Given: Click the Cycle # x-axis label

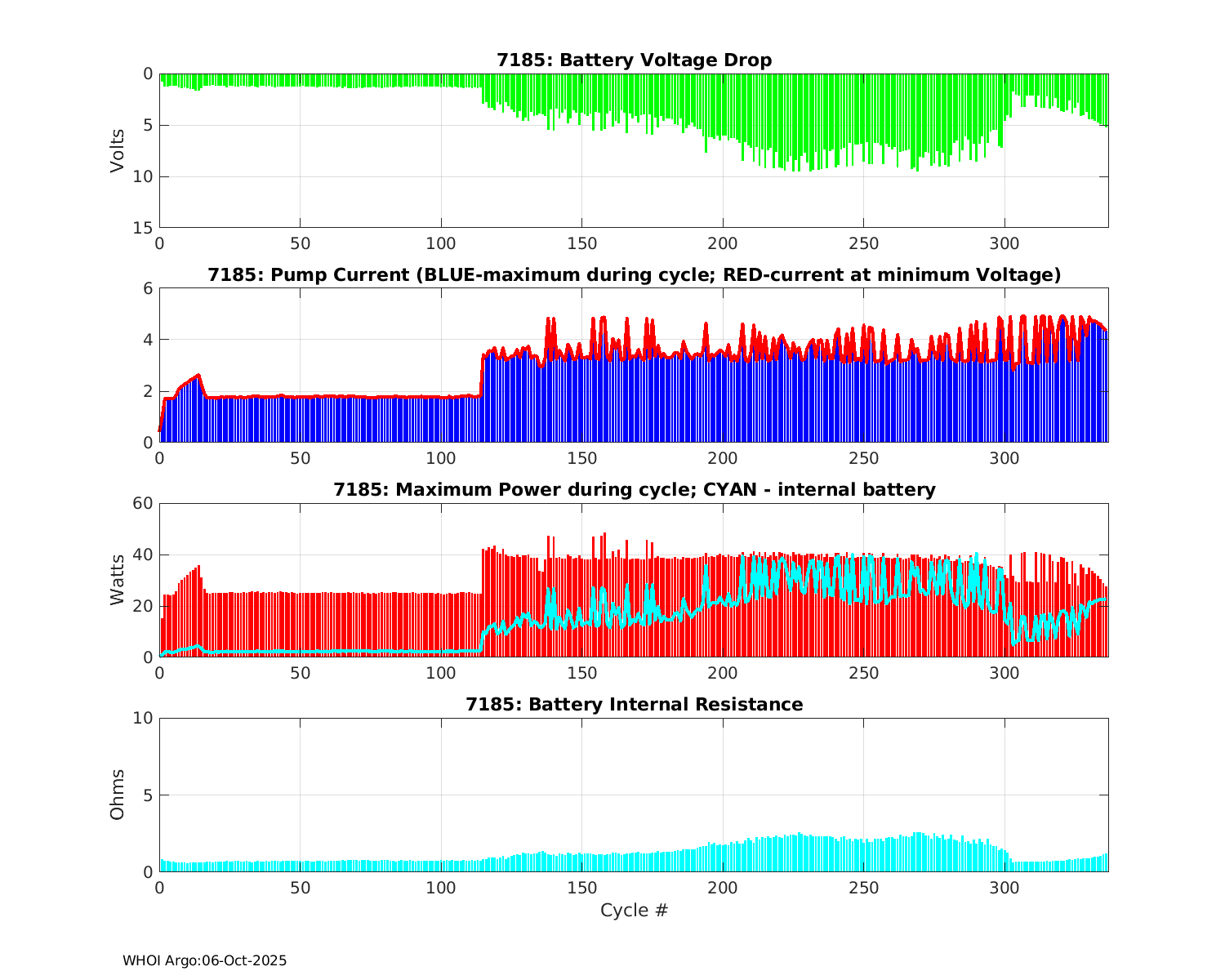Looking at the screenshot, I should 634,911.
